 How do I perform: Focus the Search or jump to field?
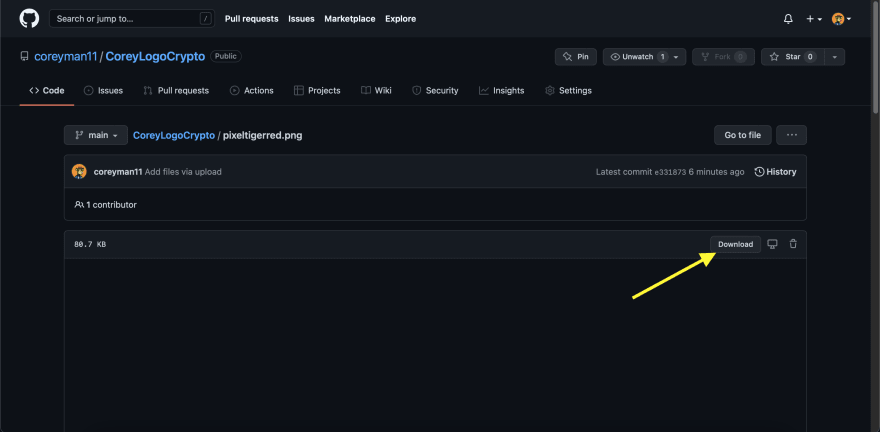(132, 19)
